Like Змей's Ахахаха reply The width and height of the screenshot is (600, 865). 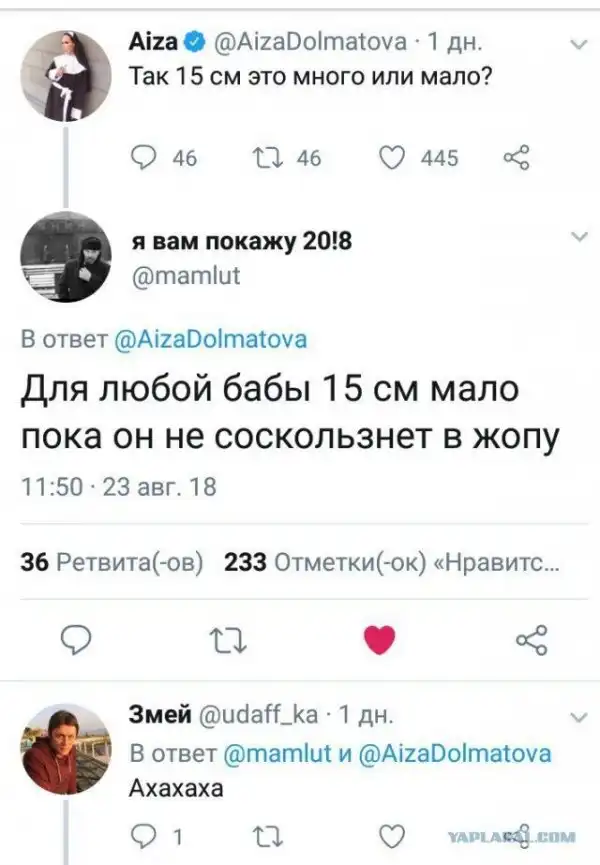point(392,837)
